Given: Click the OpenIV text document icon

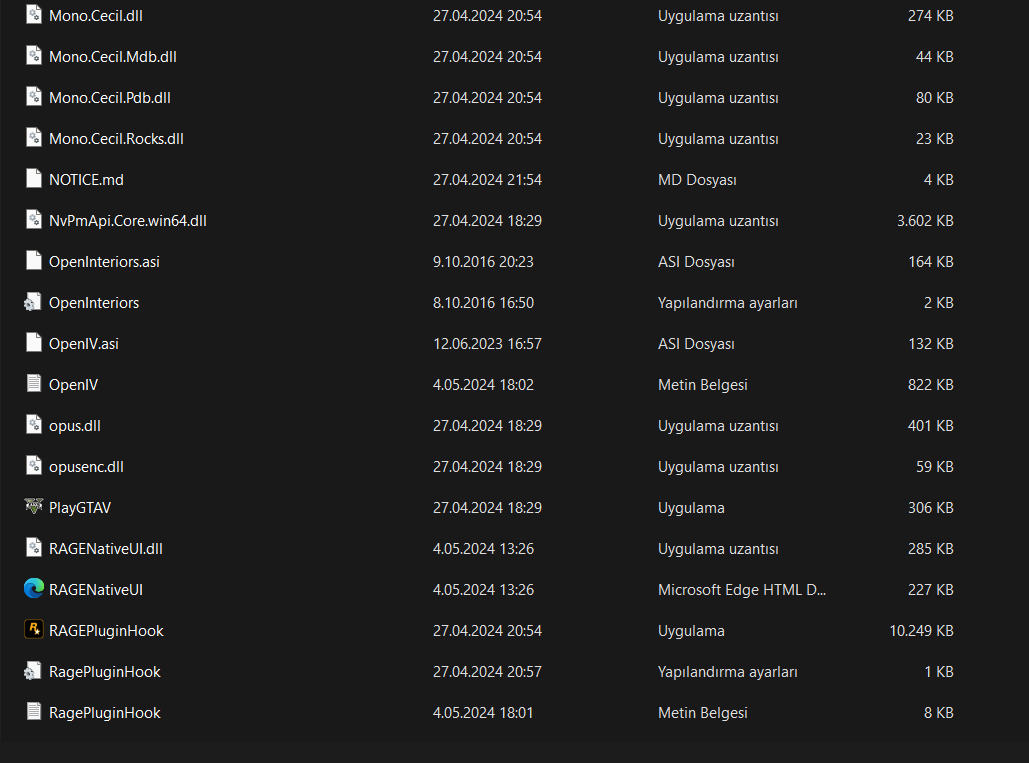Looking at the screenshot, I should (33, 383).
